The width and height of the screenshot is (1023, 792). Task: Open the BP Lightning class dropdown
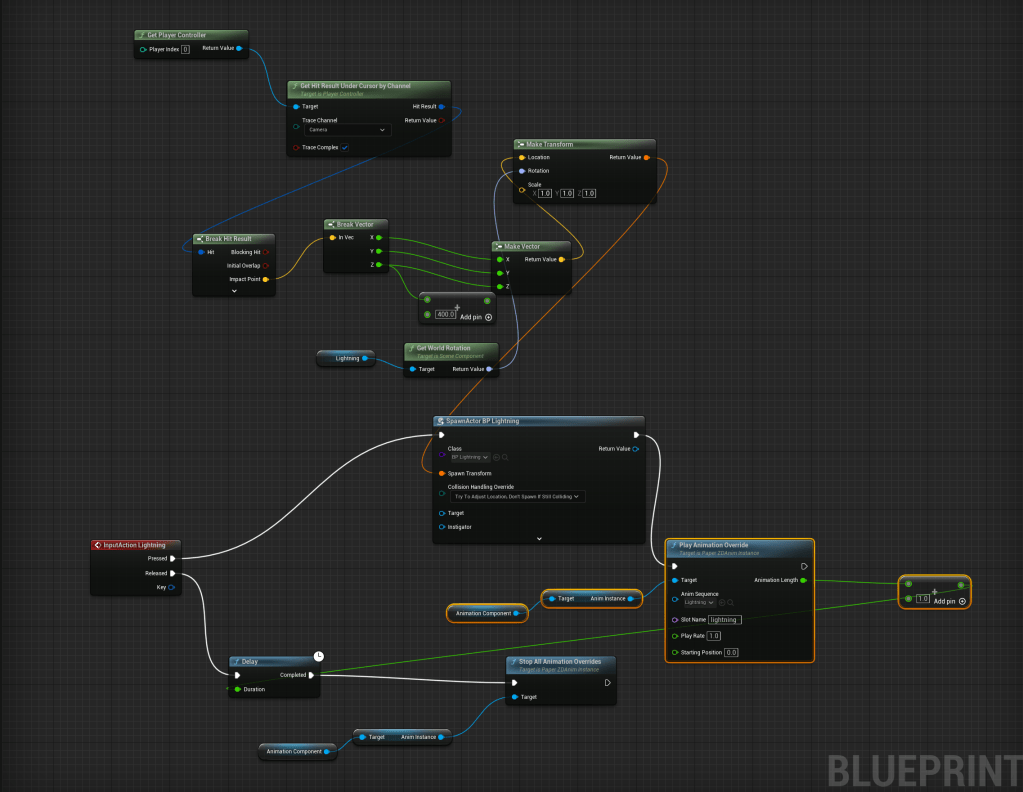[468, 457]
